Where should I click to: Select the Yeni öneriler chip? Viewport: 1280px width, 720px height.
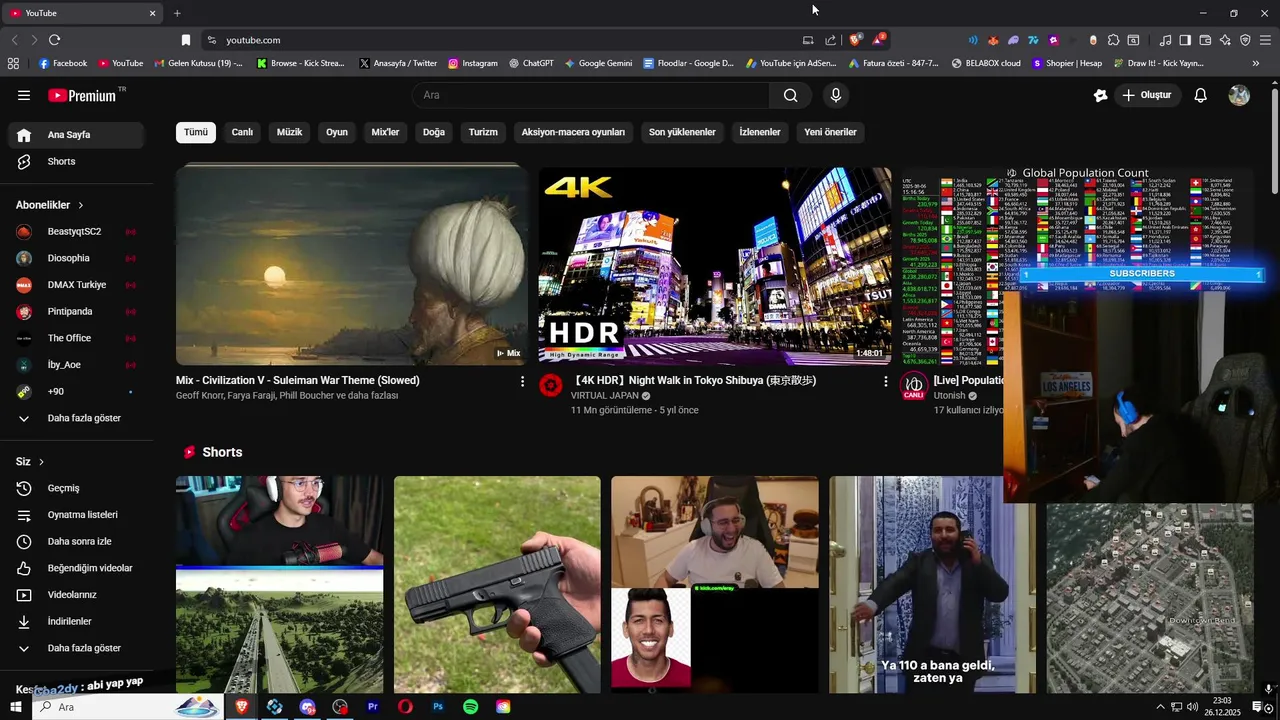click(830, 132)
